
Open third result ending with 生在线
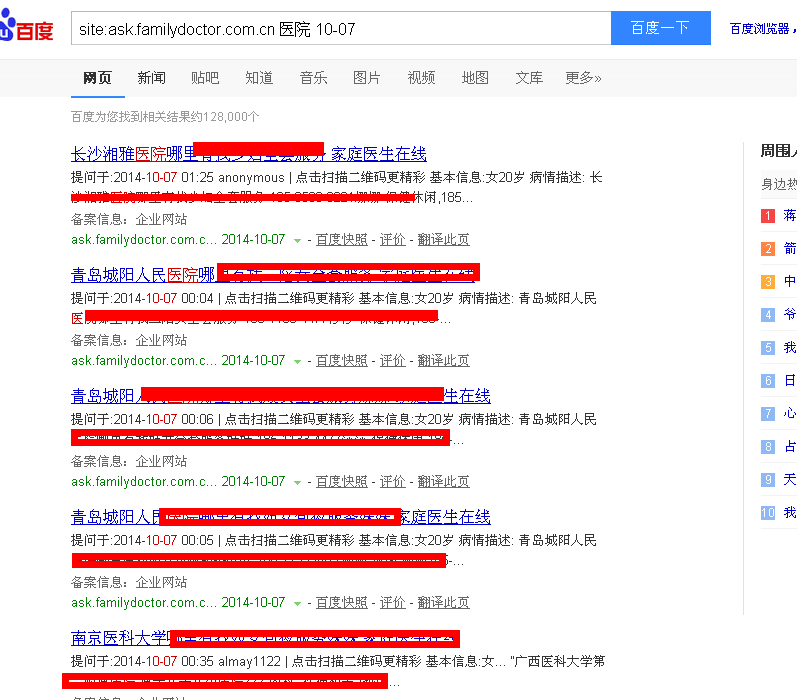[x=281, y=395]
